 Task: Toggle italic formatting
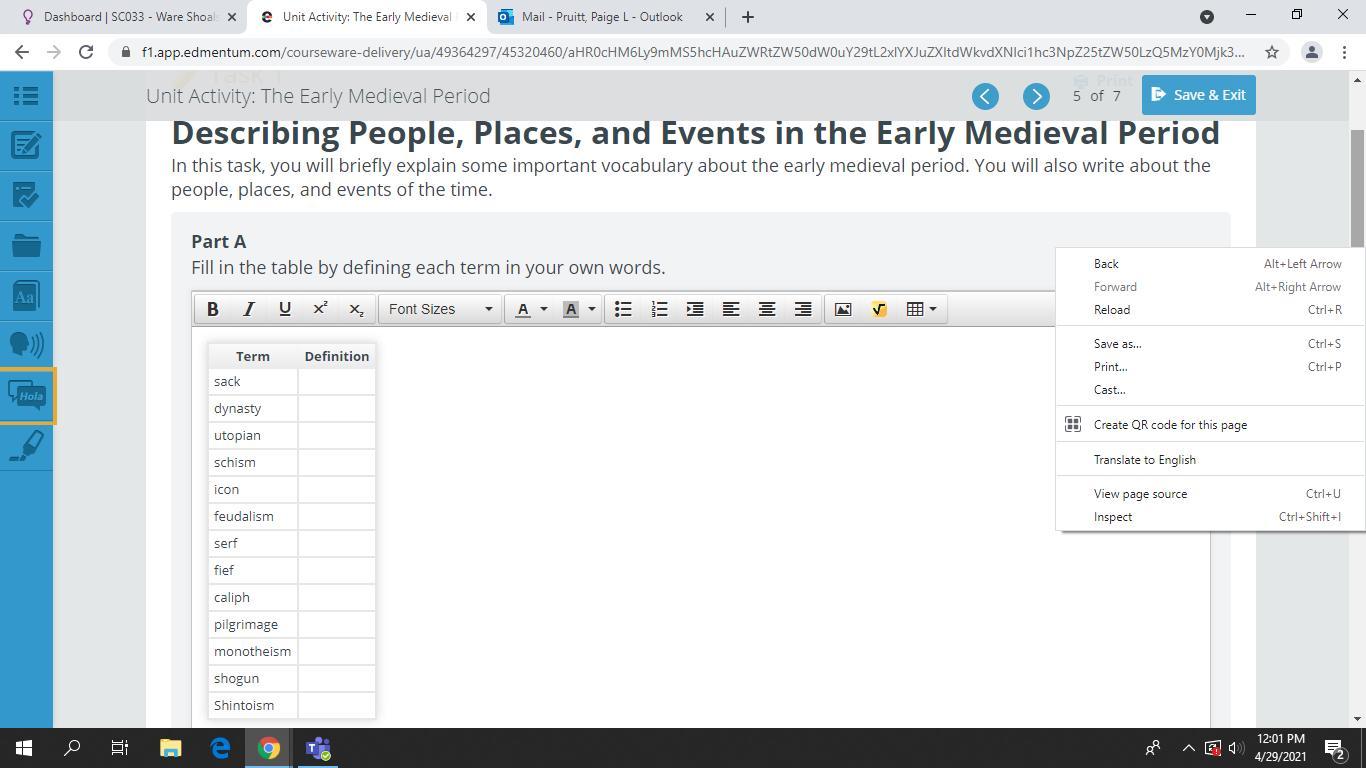coord(248,309)
